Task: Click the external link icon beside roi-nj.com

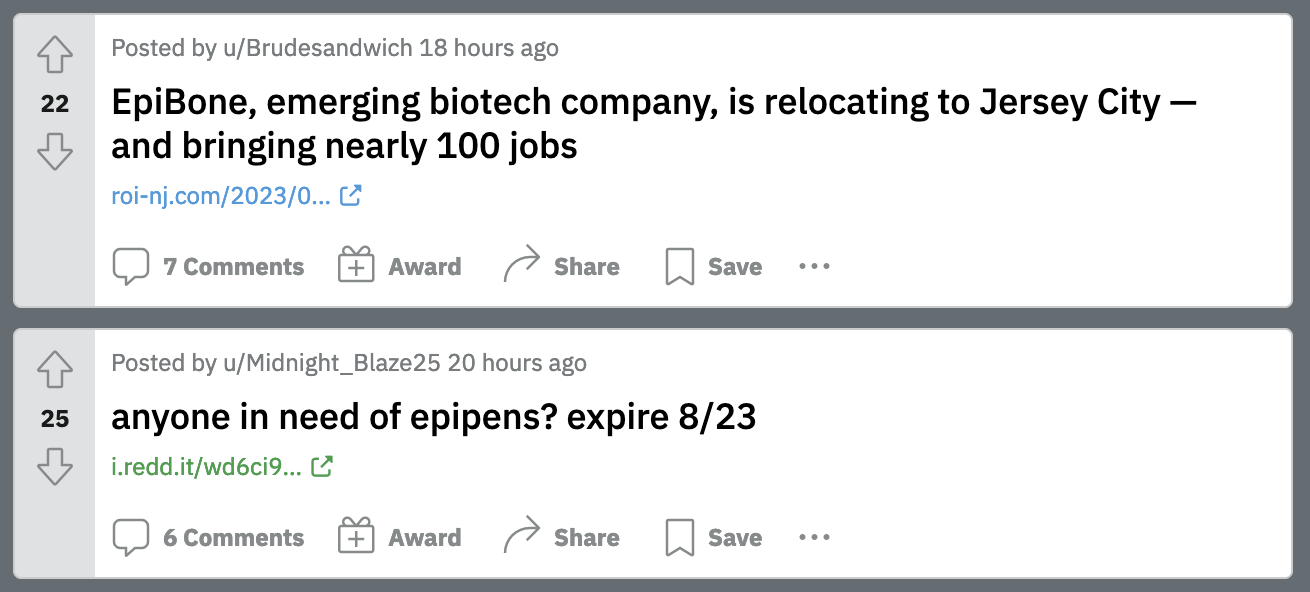Action: pos(350,196)
